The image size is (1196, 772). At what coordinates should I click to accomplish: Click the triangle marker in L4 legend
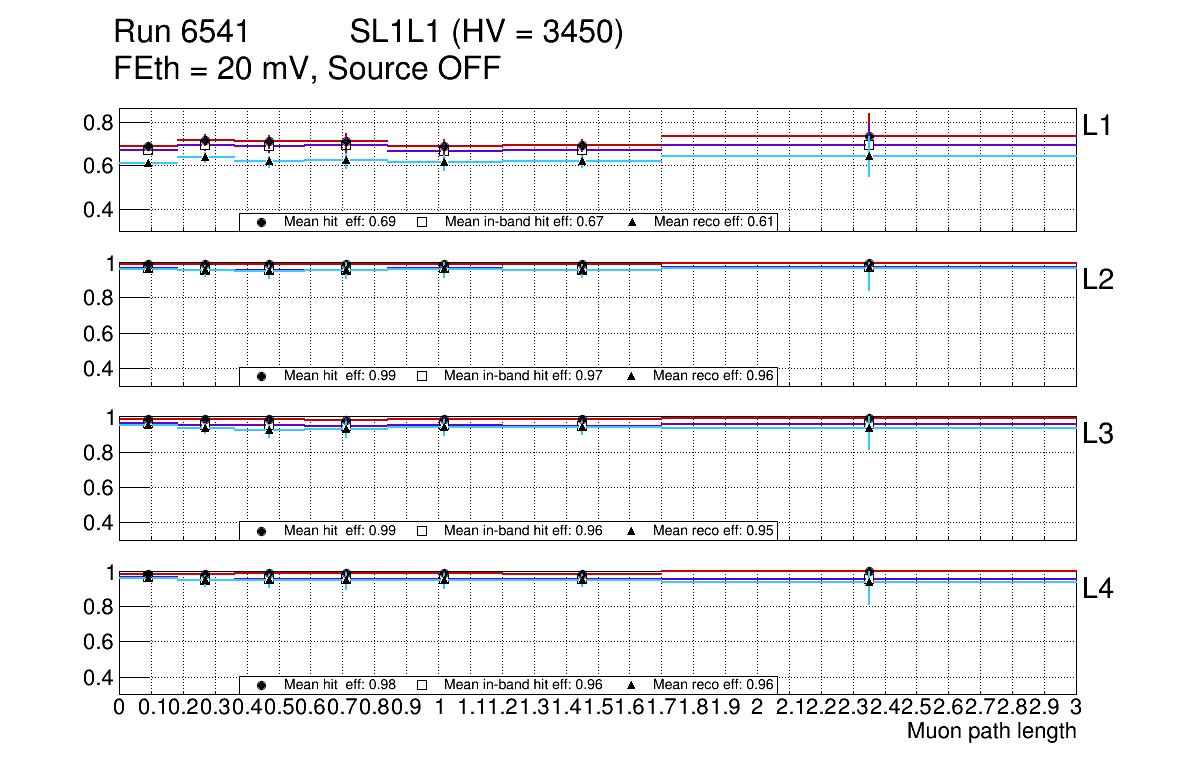[632, 685]
